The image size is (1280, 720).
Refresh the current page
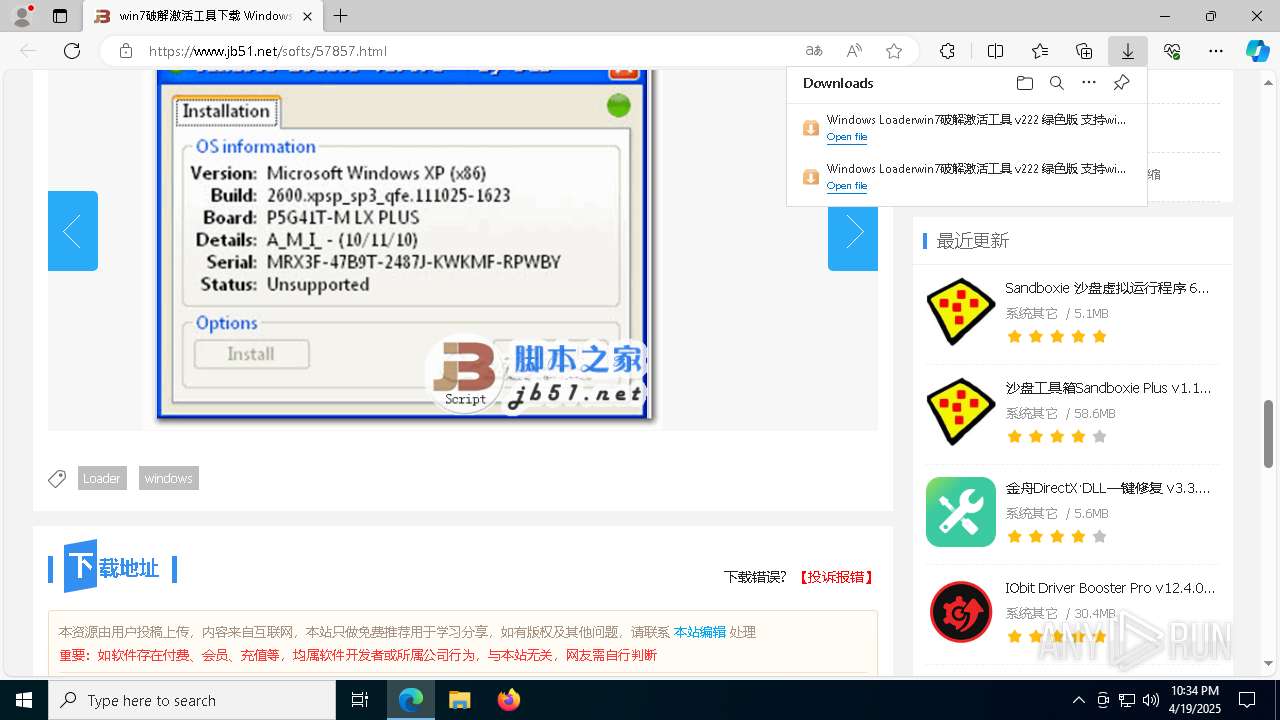point(72,51)
